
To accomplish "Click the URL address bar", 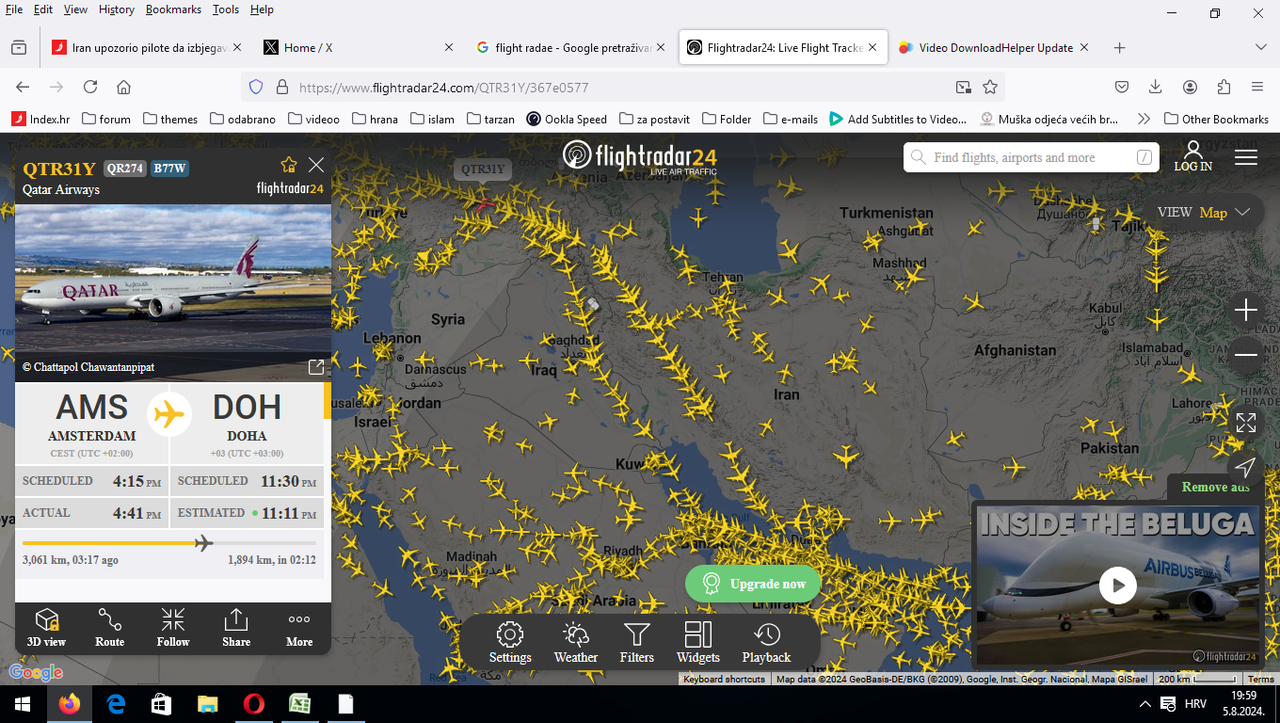I will coord(620,87).
